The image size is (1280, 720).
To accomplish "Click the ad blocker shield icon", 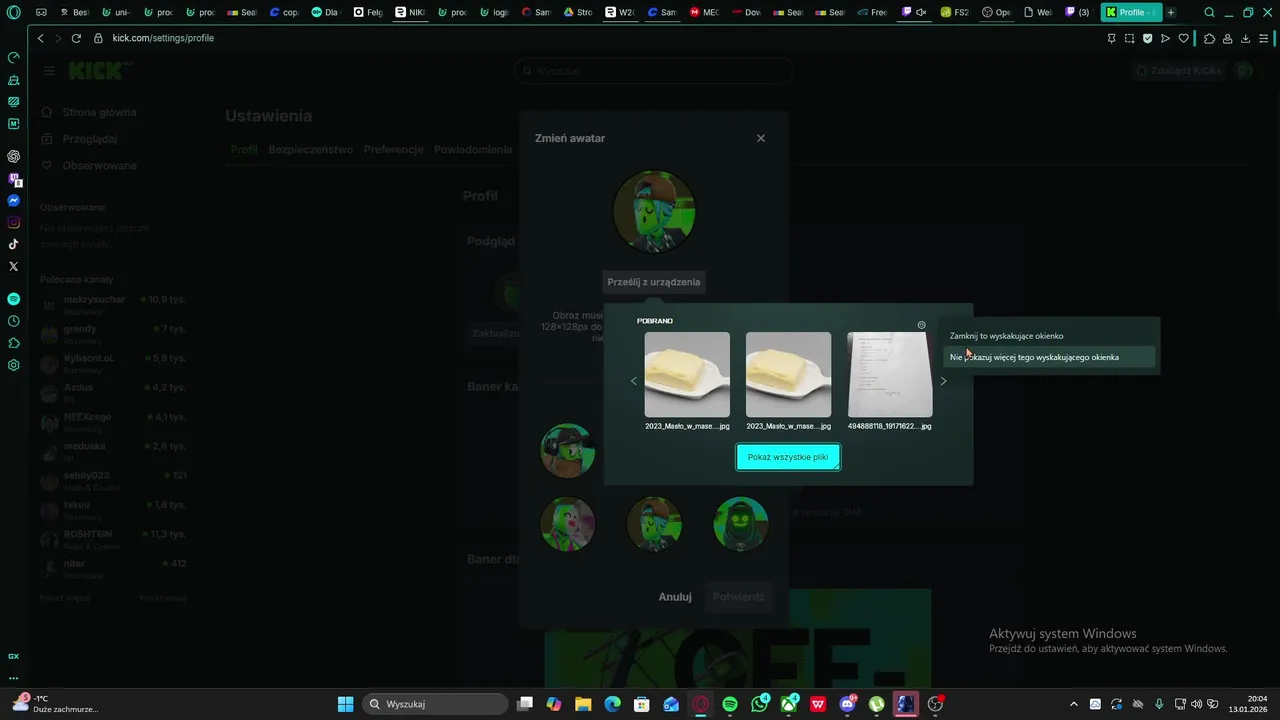I will coord(1147,38).
